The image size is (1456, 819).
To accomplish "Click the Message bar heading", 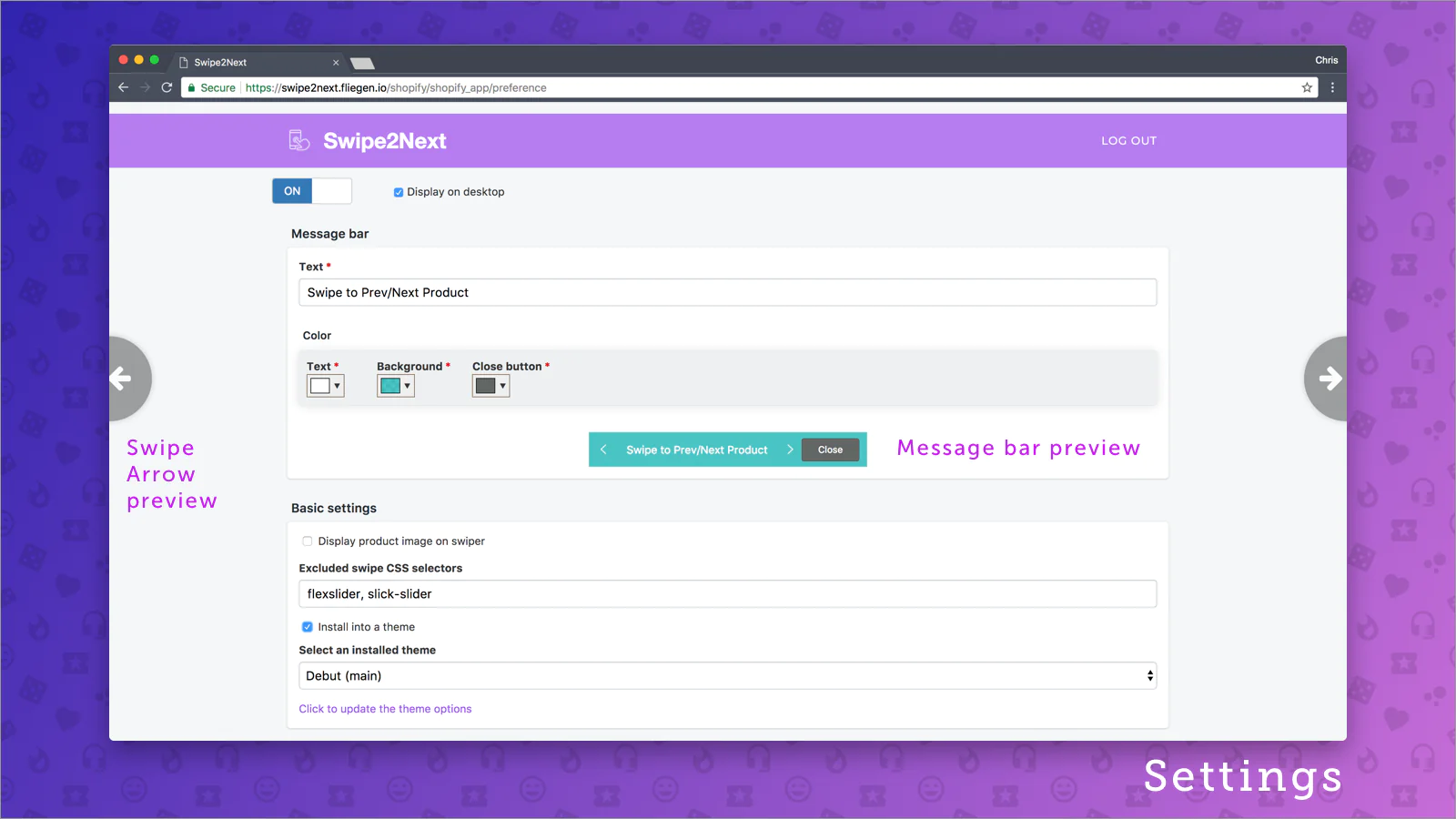I will point(330,234).
